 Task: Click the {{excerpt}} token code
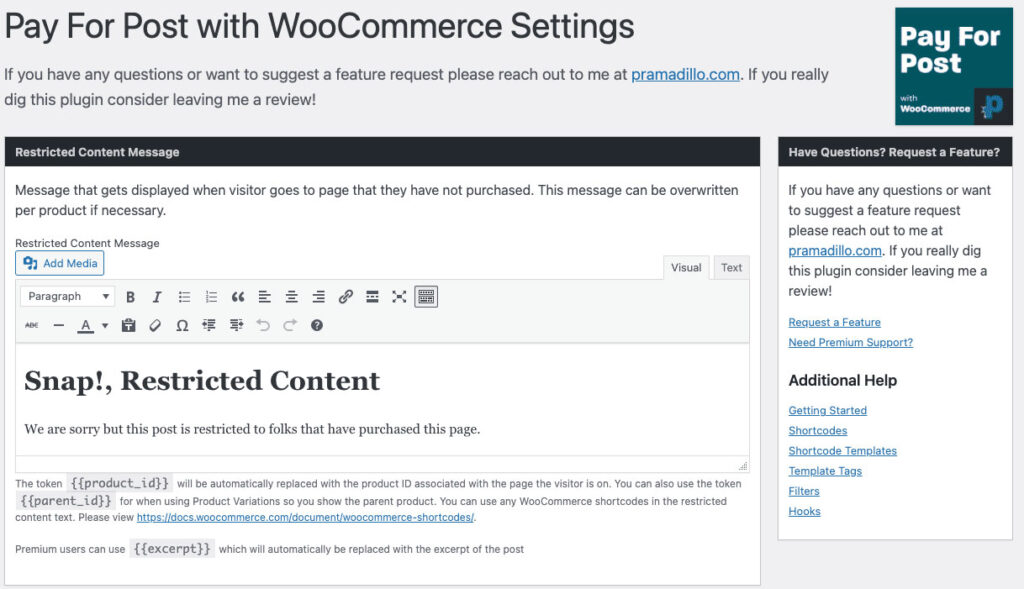[x=172, y=549]
